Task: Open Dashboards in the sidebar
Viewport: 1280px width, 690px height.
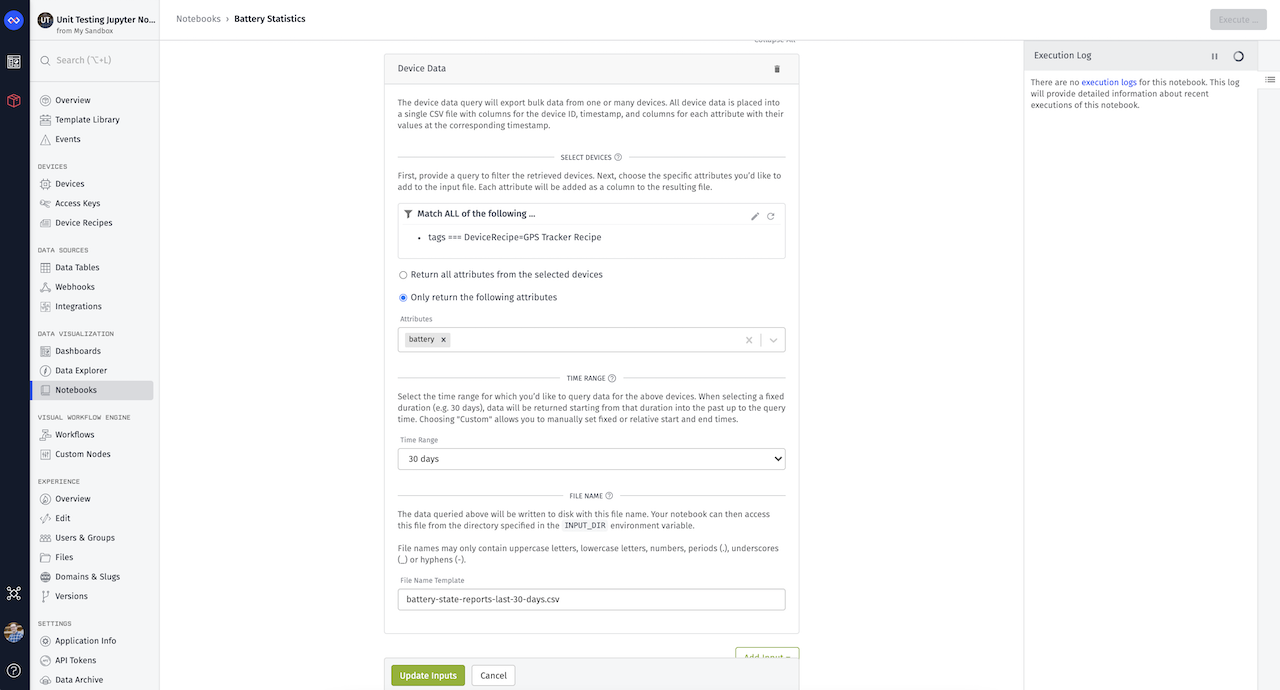Action: (x=77, y=351)
